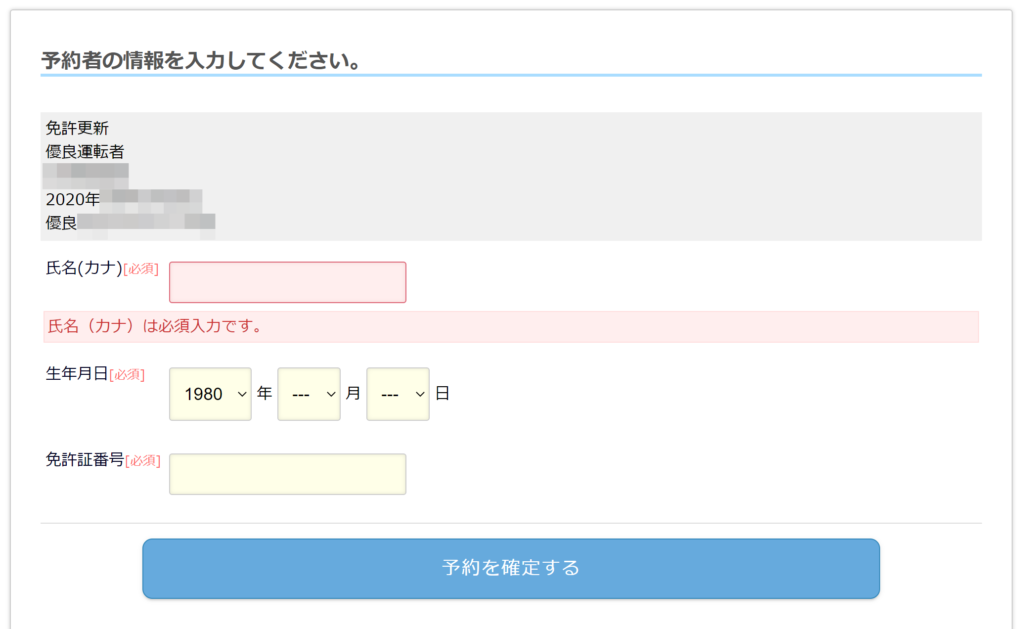Image resolution: width=1024 pixels, height=629 pixels.
Task: Select the error message 氏名（カナ）は必須入力です。
Action: [155, 326]
